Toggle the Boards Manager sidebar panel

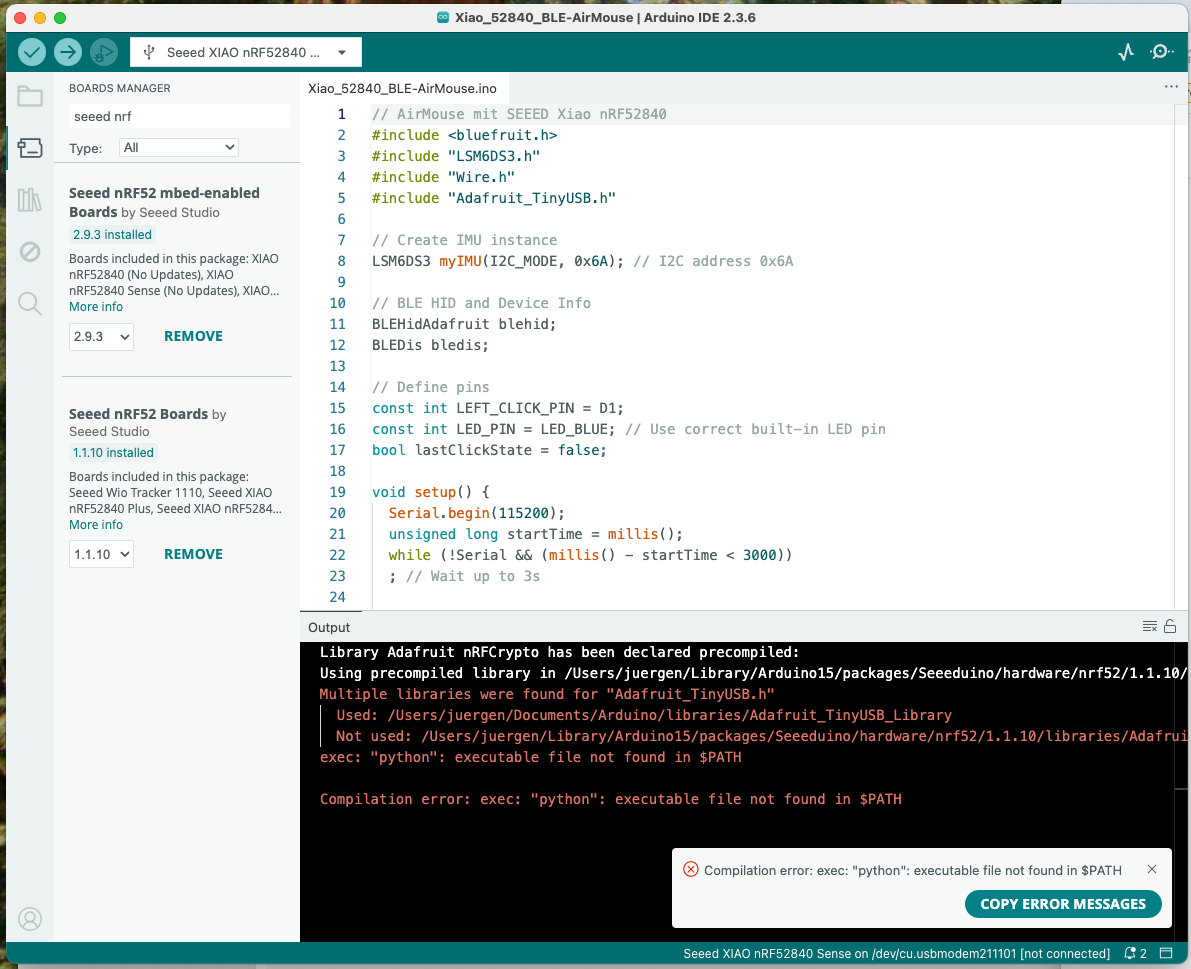point(30,148)
